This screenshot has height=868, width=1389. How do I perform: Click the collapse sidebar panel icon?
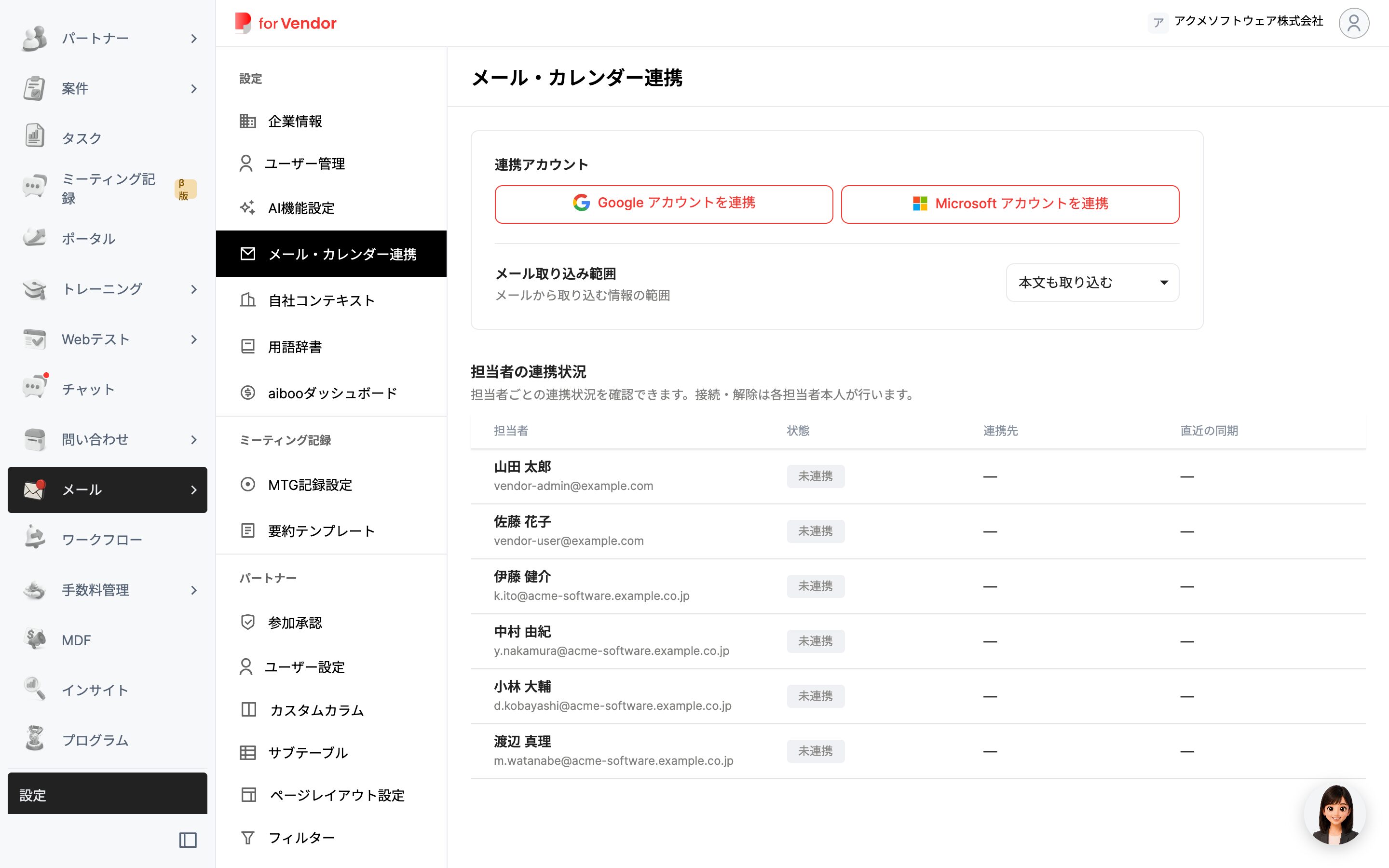188,840
